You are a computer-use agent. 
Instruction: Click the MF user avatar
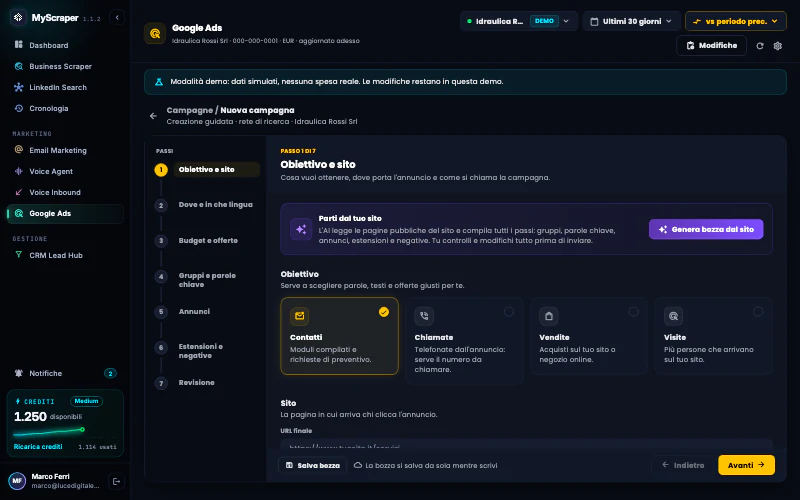point(17,481)
